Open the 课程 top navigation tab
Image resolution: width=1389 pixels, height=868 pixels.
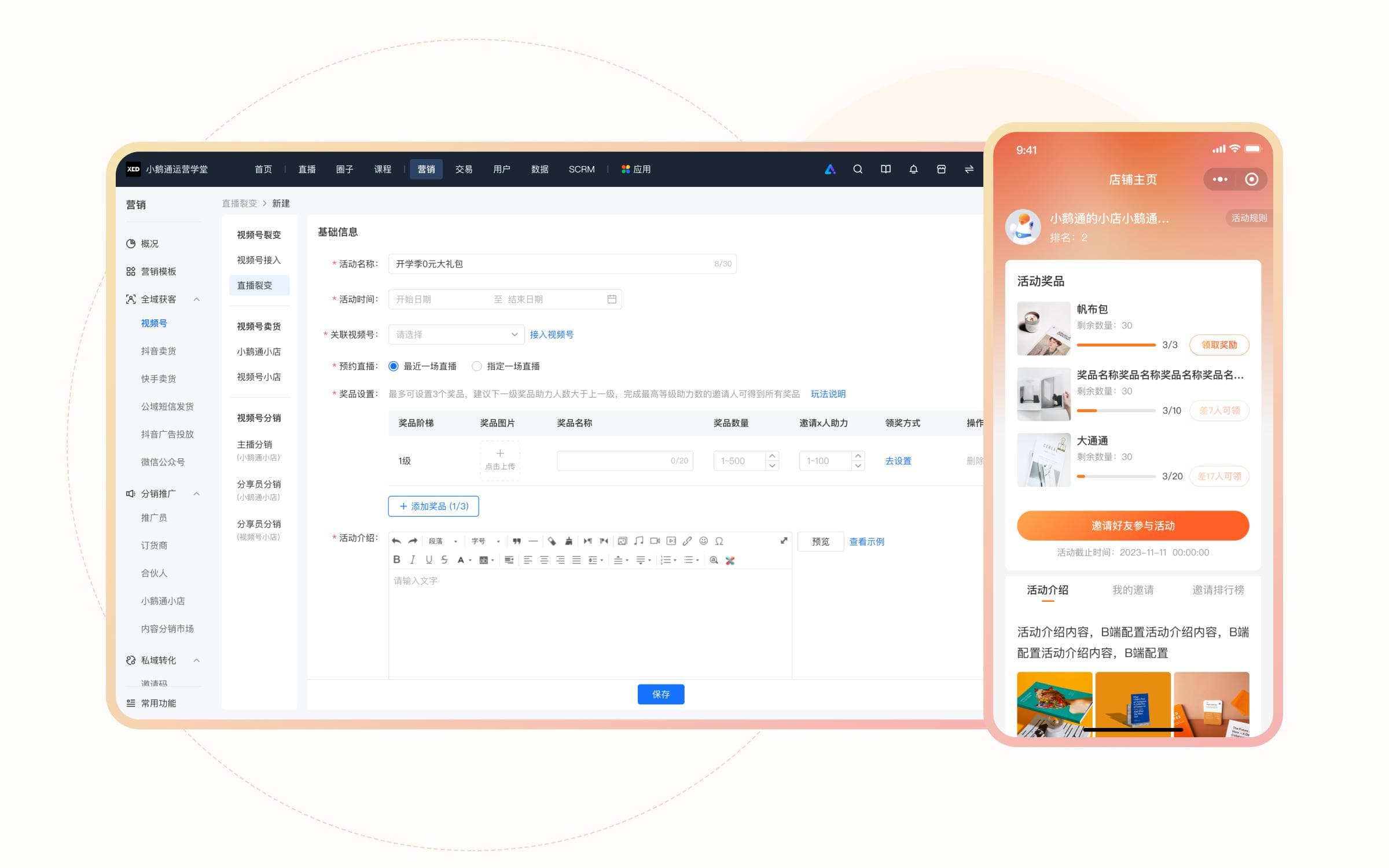[x=383, y=169]
